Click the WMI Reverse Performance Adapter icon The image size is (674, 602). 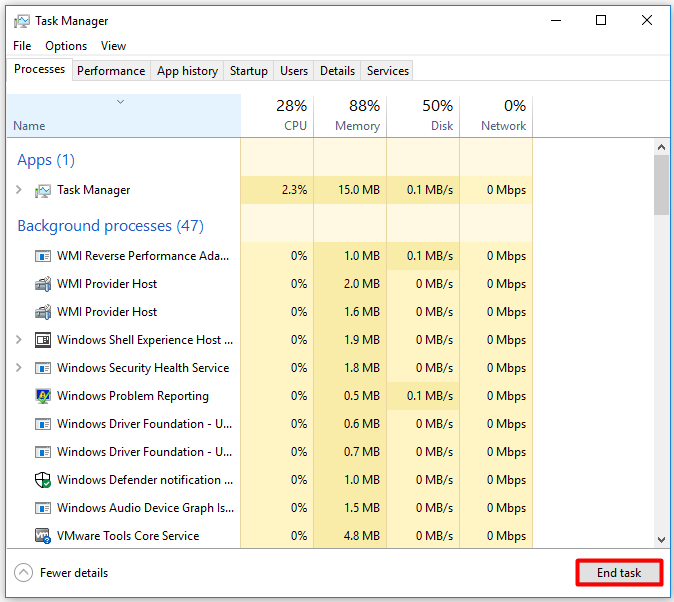point(43,256)
